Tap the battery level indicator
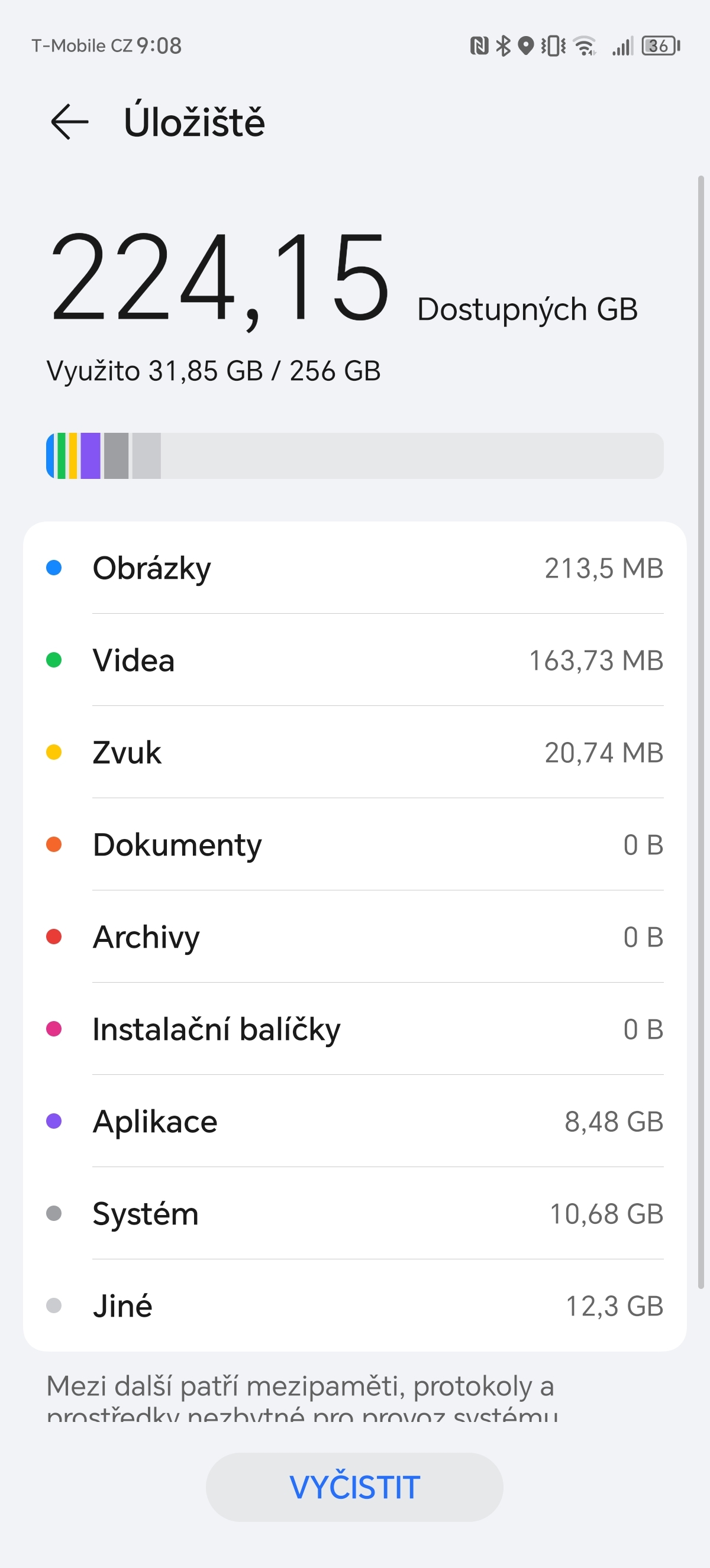The height and width of the screenshot is (1568, 710). (661, 46)
